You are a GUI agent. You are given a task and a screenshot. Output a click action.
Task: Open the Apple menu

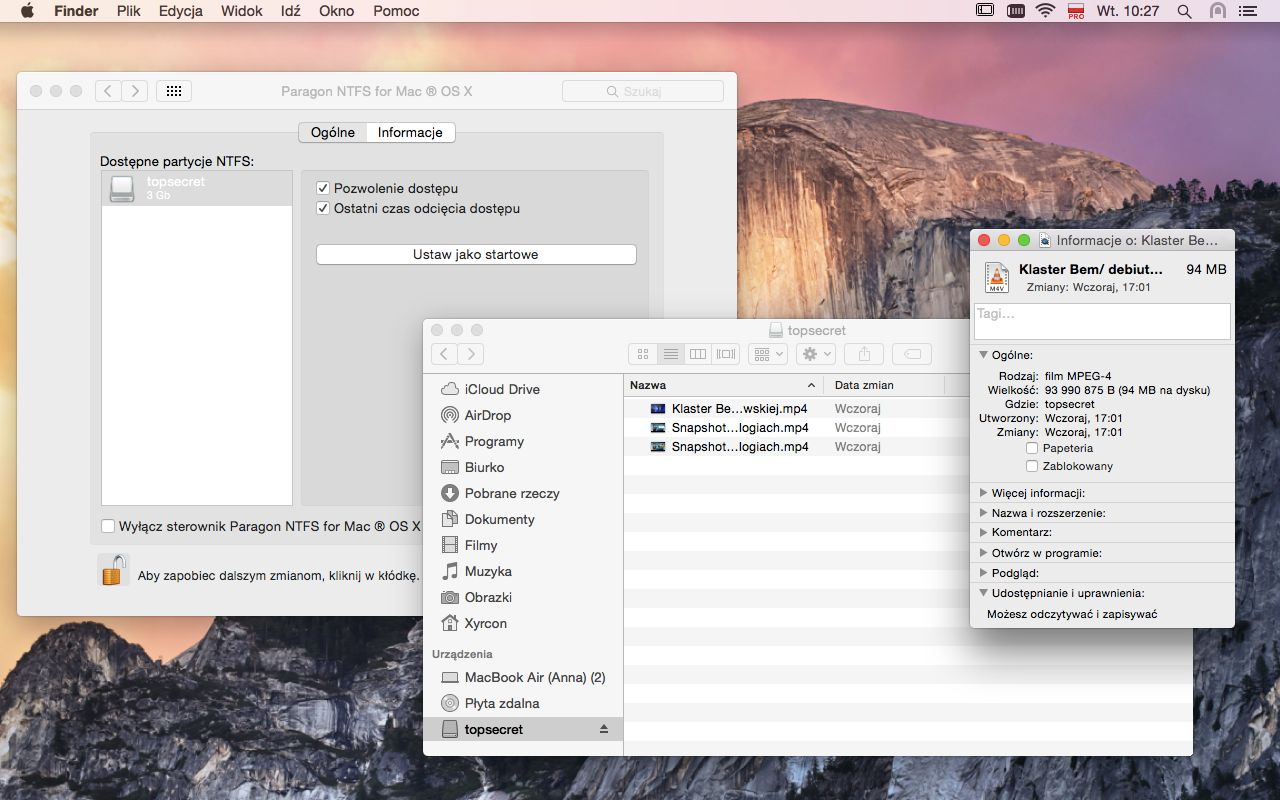tap(27, 11)
